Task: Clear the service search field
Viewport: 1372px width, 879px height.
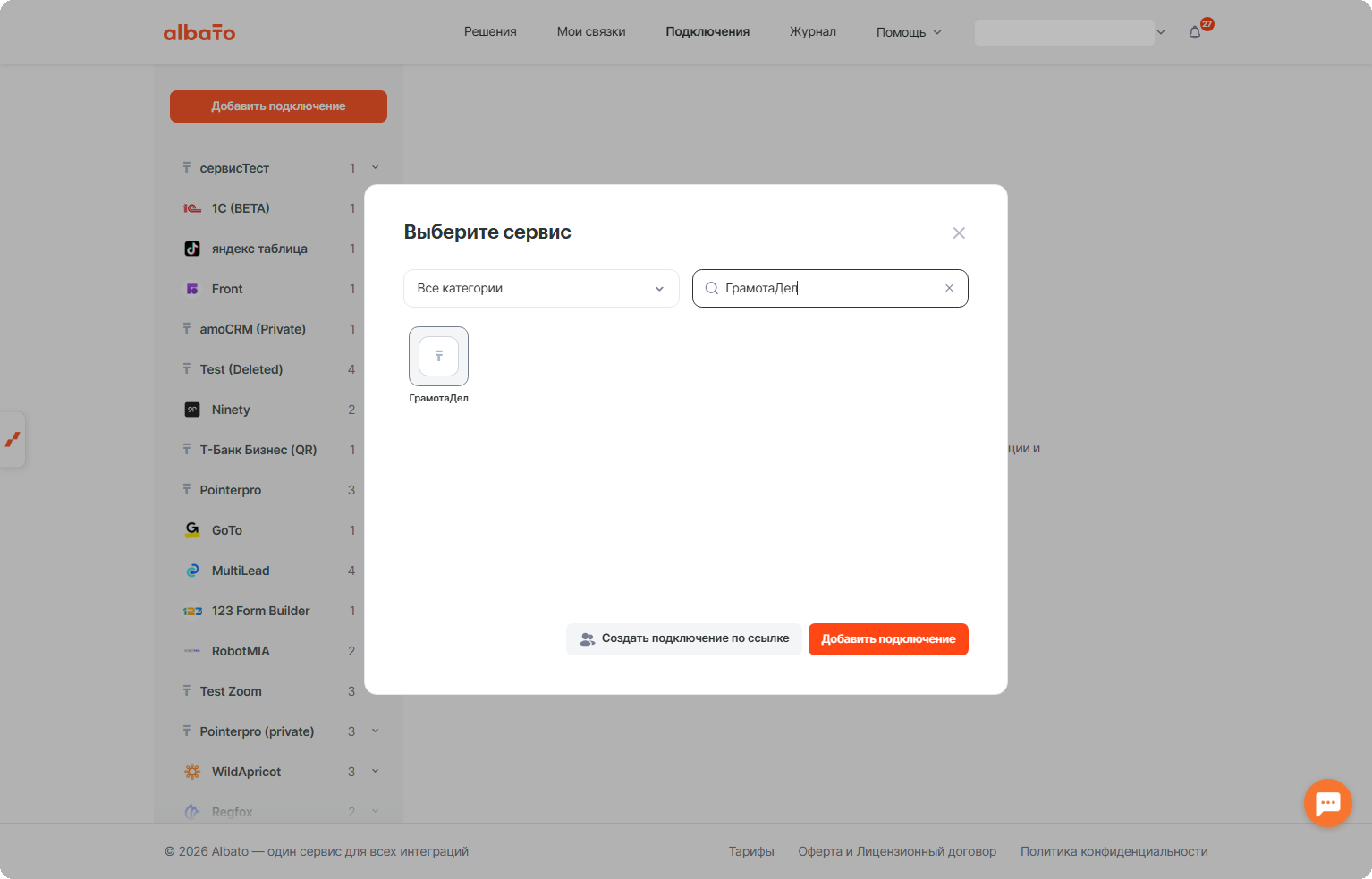Action: click(x=949, y=288)
